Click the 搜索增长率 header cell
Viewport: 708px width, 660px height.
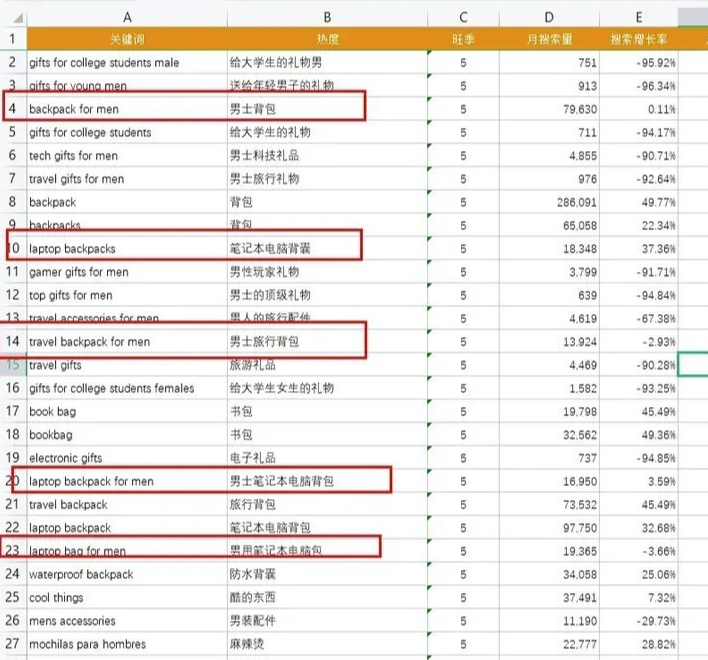coord(638,39)
